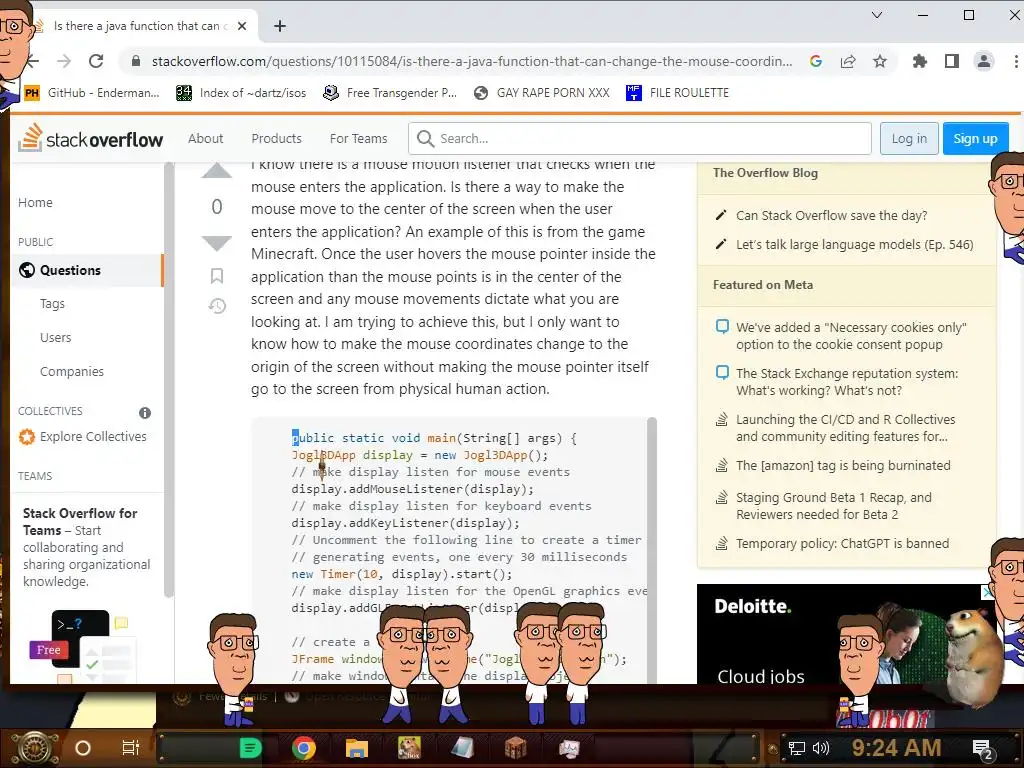The image size is (1024, 768).
Task: Downvote the question
Action: 216,243
